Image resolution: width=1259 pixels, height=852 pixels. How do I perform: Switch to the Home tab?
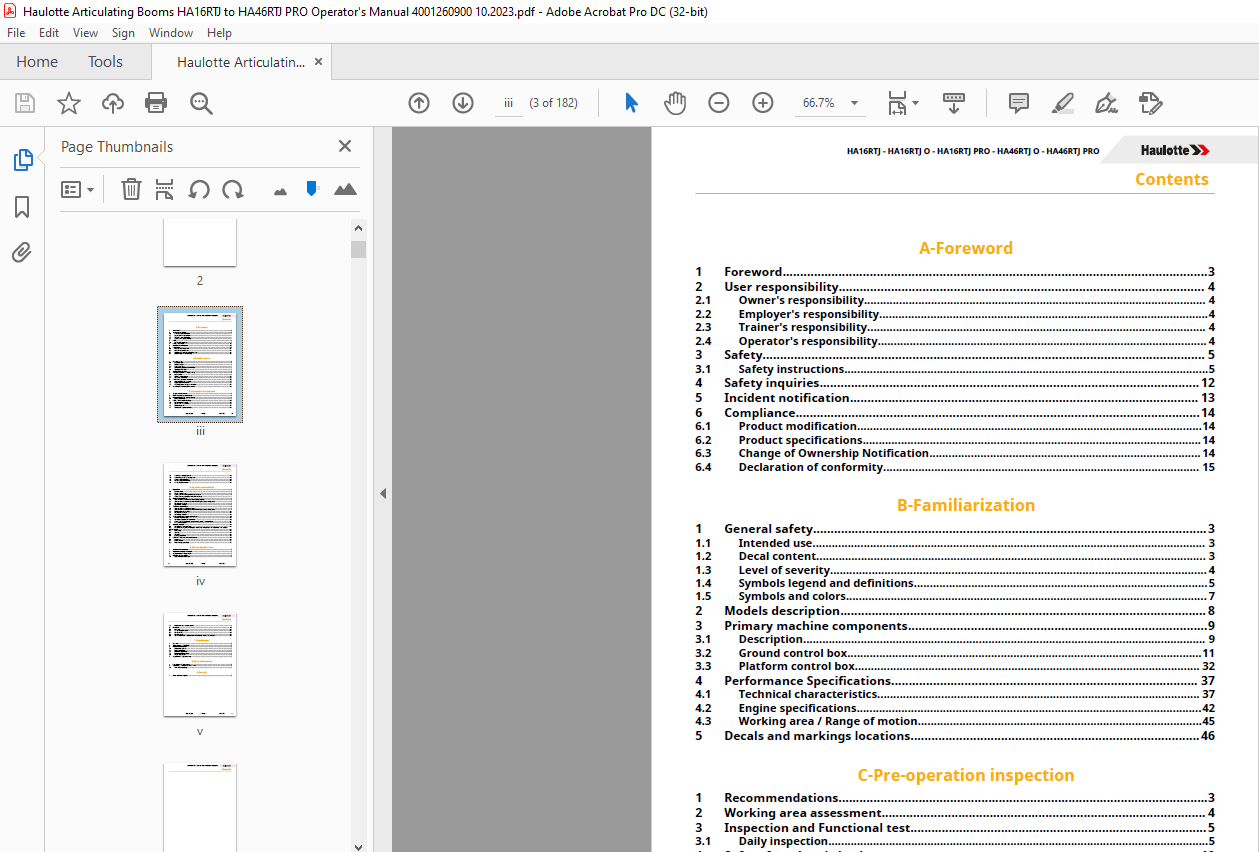point(37,62)
